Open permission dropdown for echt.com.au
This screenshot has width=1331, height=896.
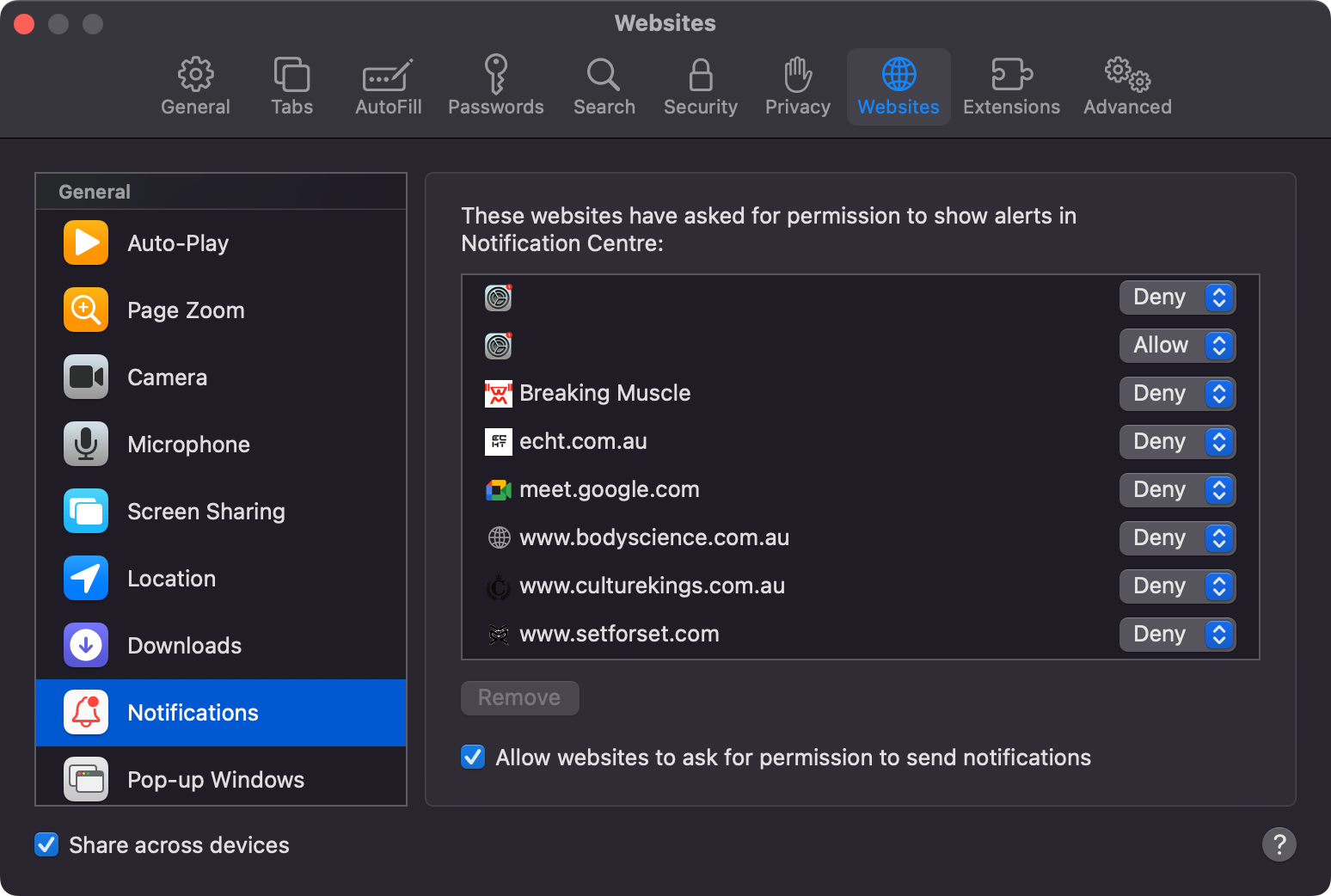pyautogui.click(x=1177, y=442)
